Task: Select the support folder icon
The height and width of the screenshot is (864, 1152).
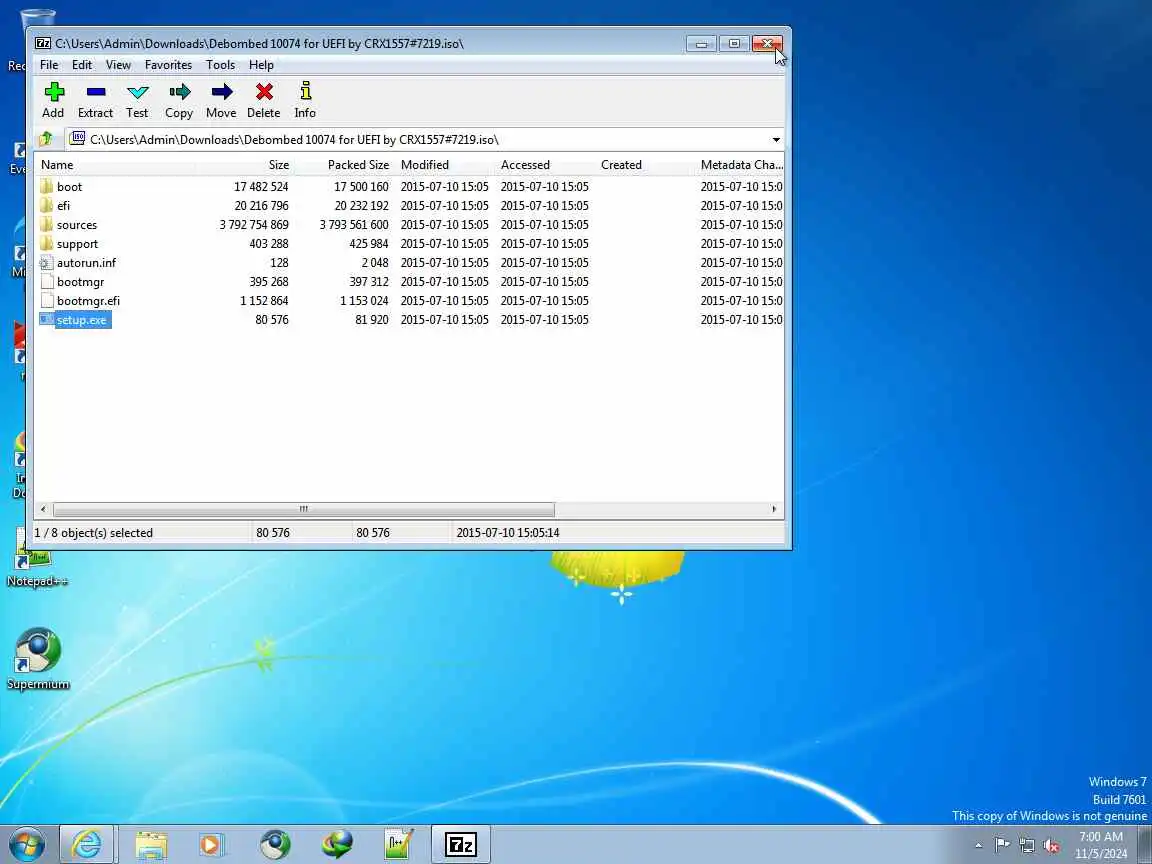Action: tap(46, 243)
